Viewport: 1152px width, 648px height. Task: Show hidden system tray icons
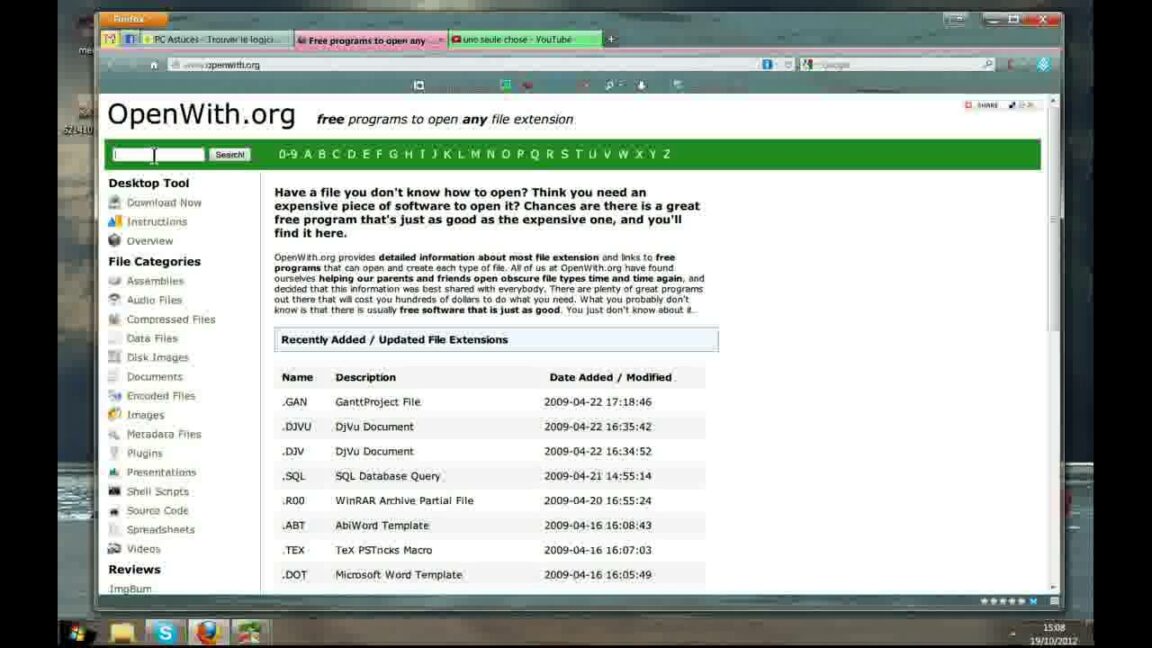[1013, 634]
